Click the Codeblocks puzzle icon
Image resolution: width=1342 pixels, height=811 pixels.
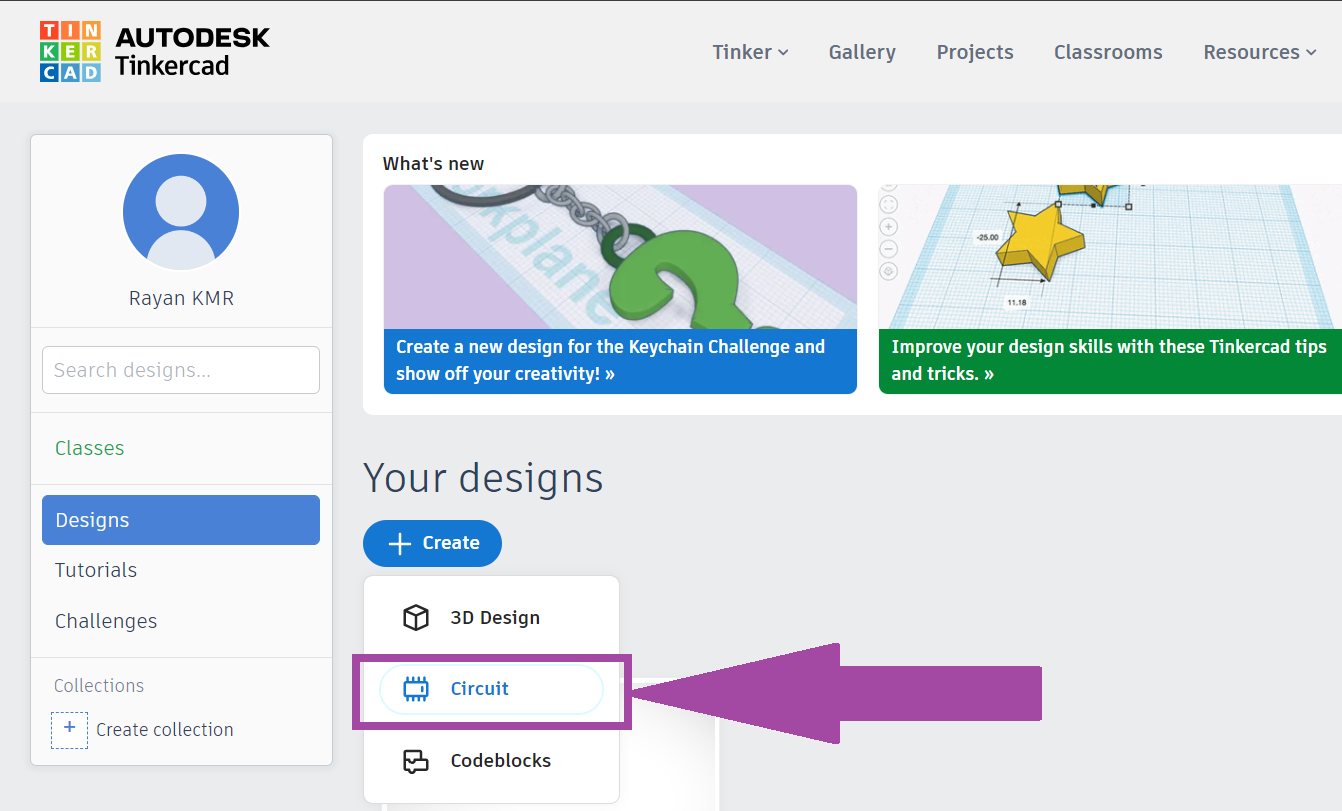tap(415, 761)
